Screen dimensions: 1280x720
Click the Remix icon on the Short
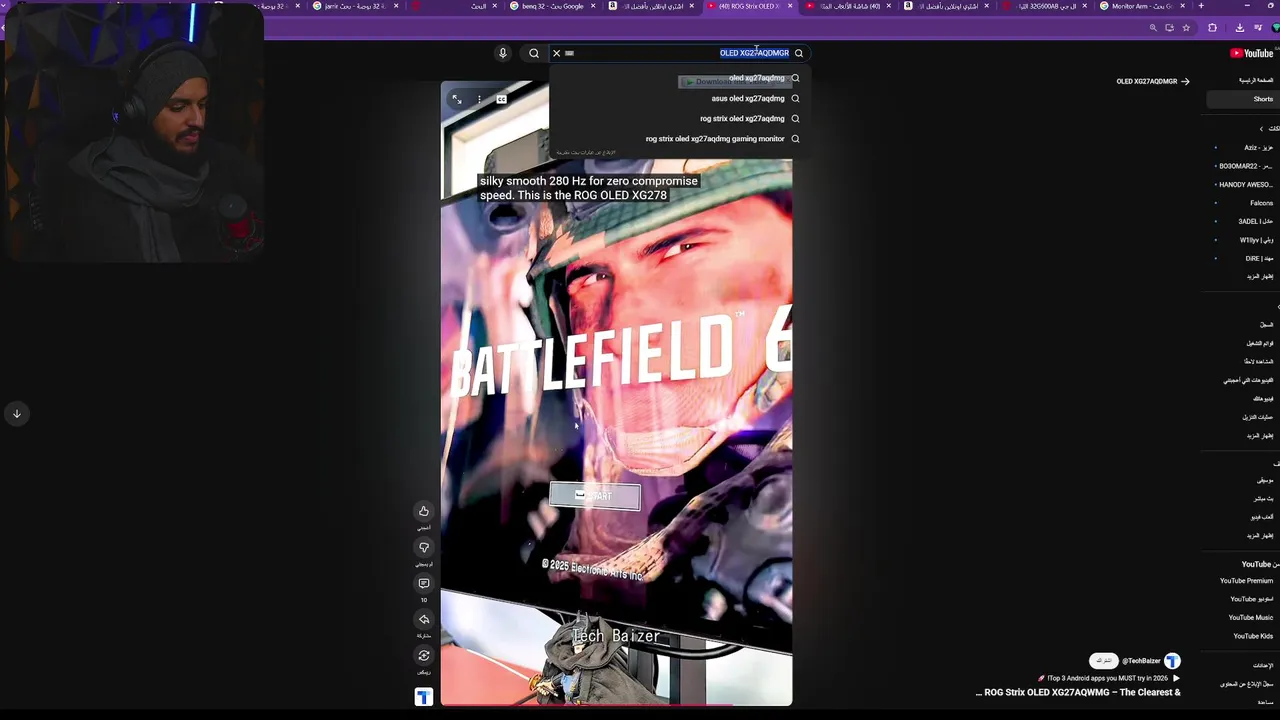424,655
